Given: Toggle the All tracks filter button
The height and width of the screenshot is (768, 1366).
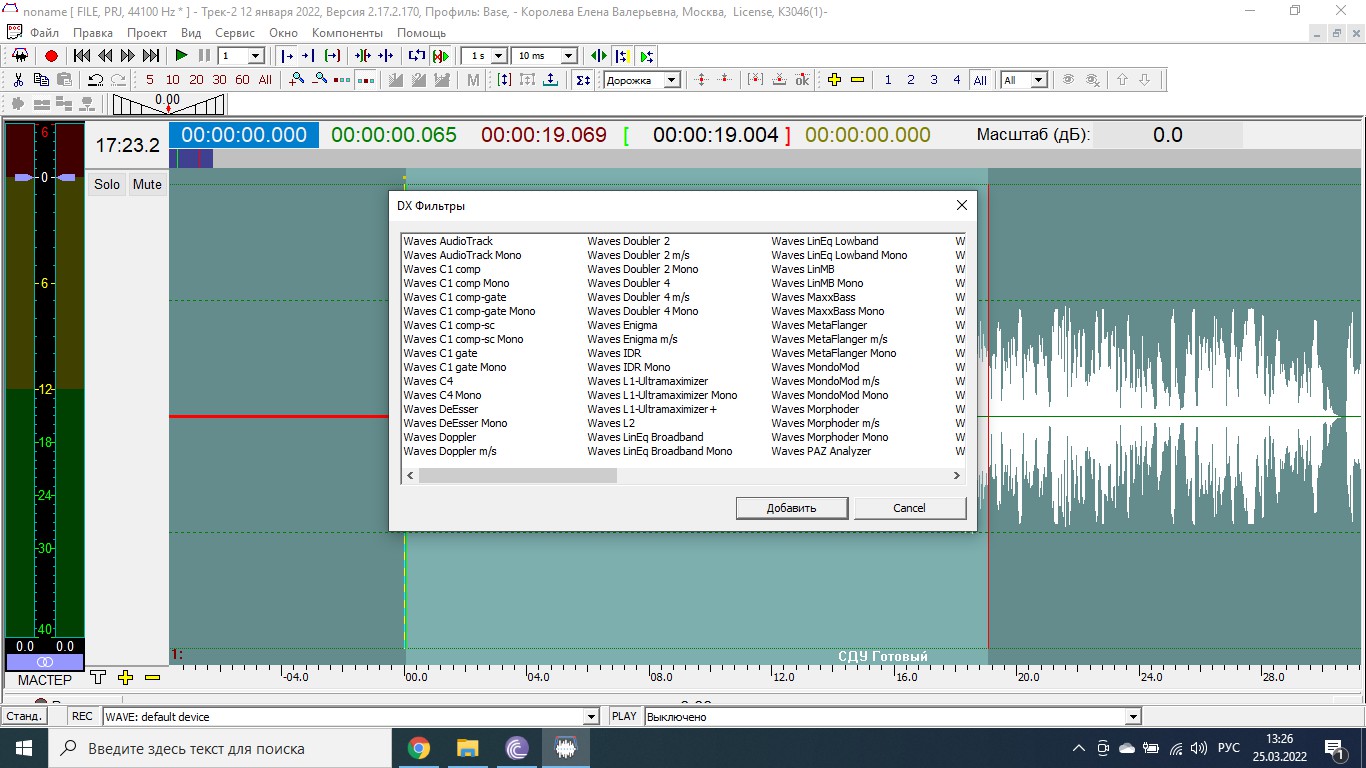Looking at the screenshot, I should 980,80.
